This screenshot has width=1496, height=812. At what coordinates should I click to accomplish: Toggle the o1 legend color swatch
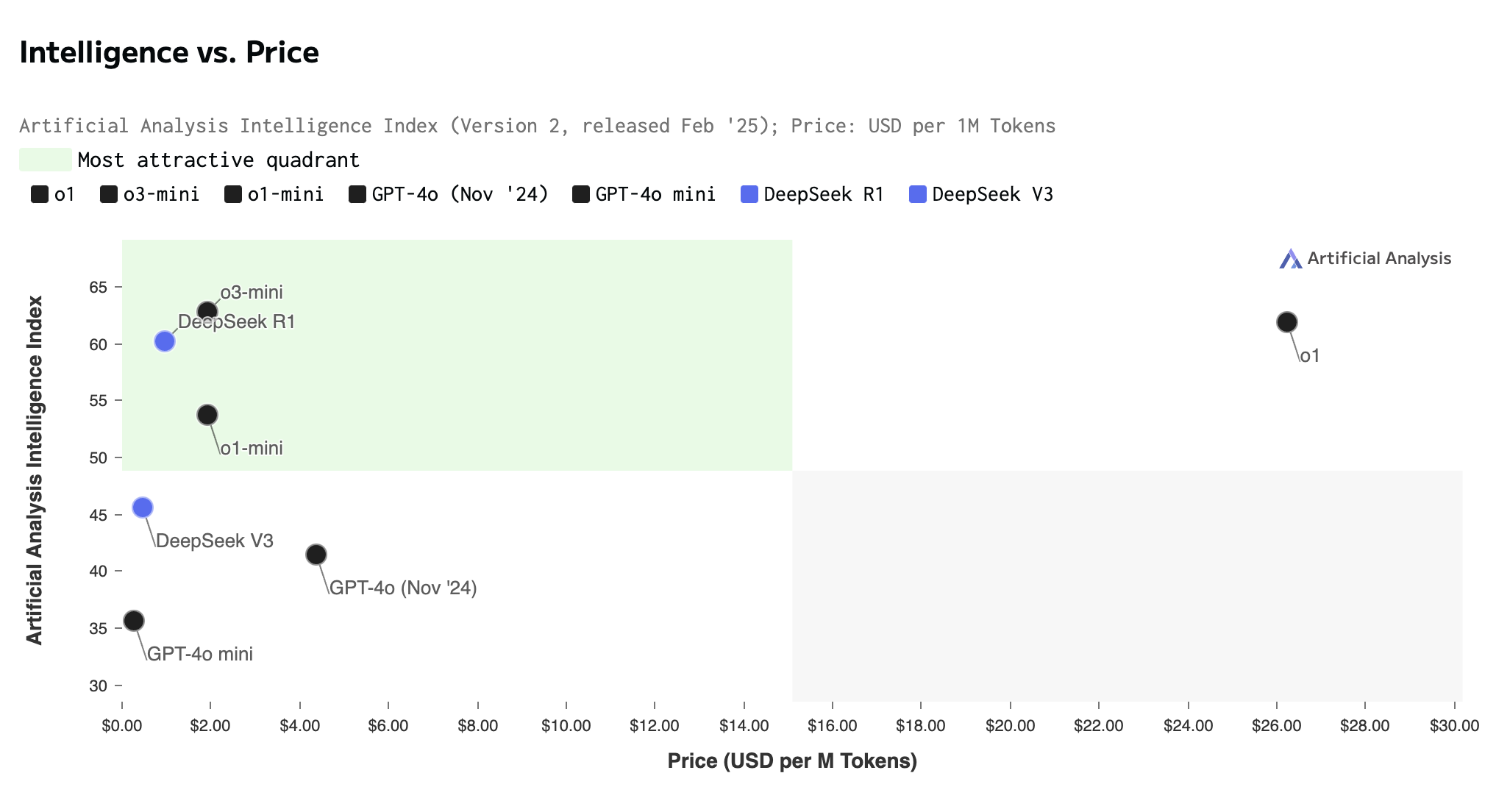tap(40, 195)
